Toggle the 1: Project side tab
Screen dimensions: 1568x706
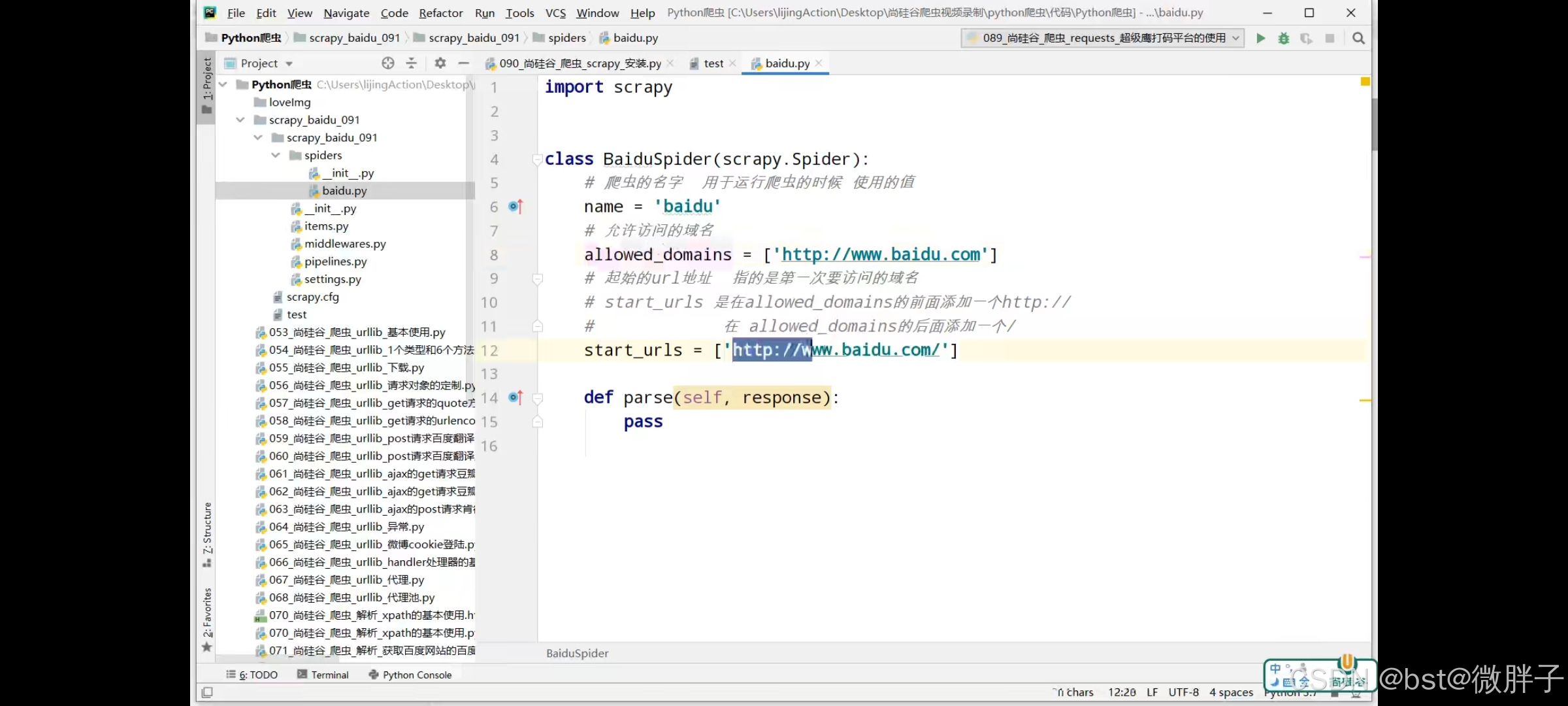click(207, 86)
